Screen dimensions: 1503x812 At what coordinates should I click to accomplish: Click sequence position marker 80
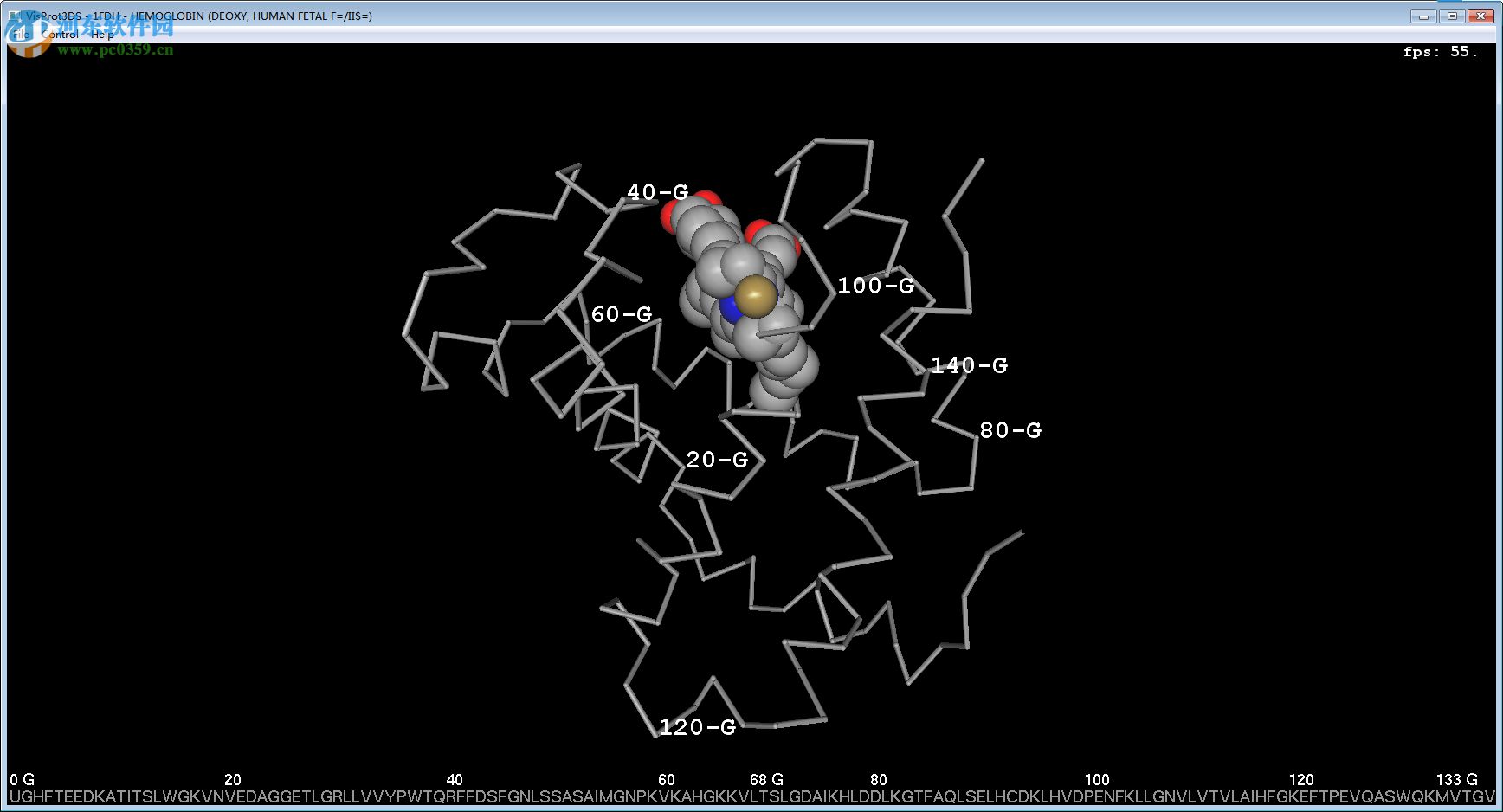pos(879,780)
